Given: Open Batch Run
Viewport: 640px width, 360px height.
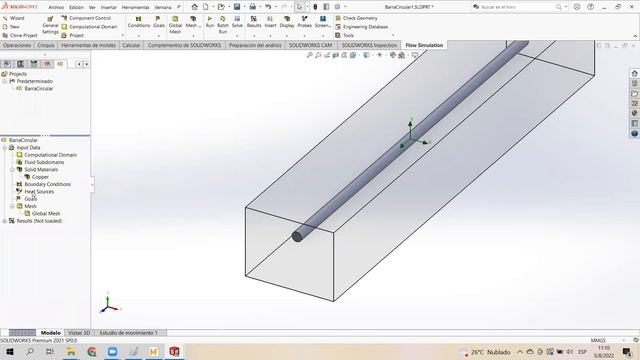Looking at the screenshot, I should 223,25.
